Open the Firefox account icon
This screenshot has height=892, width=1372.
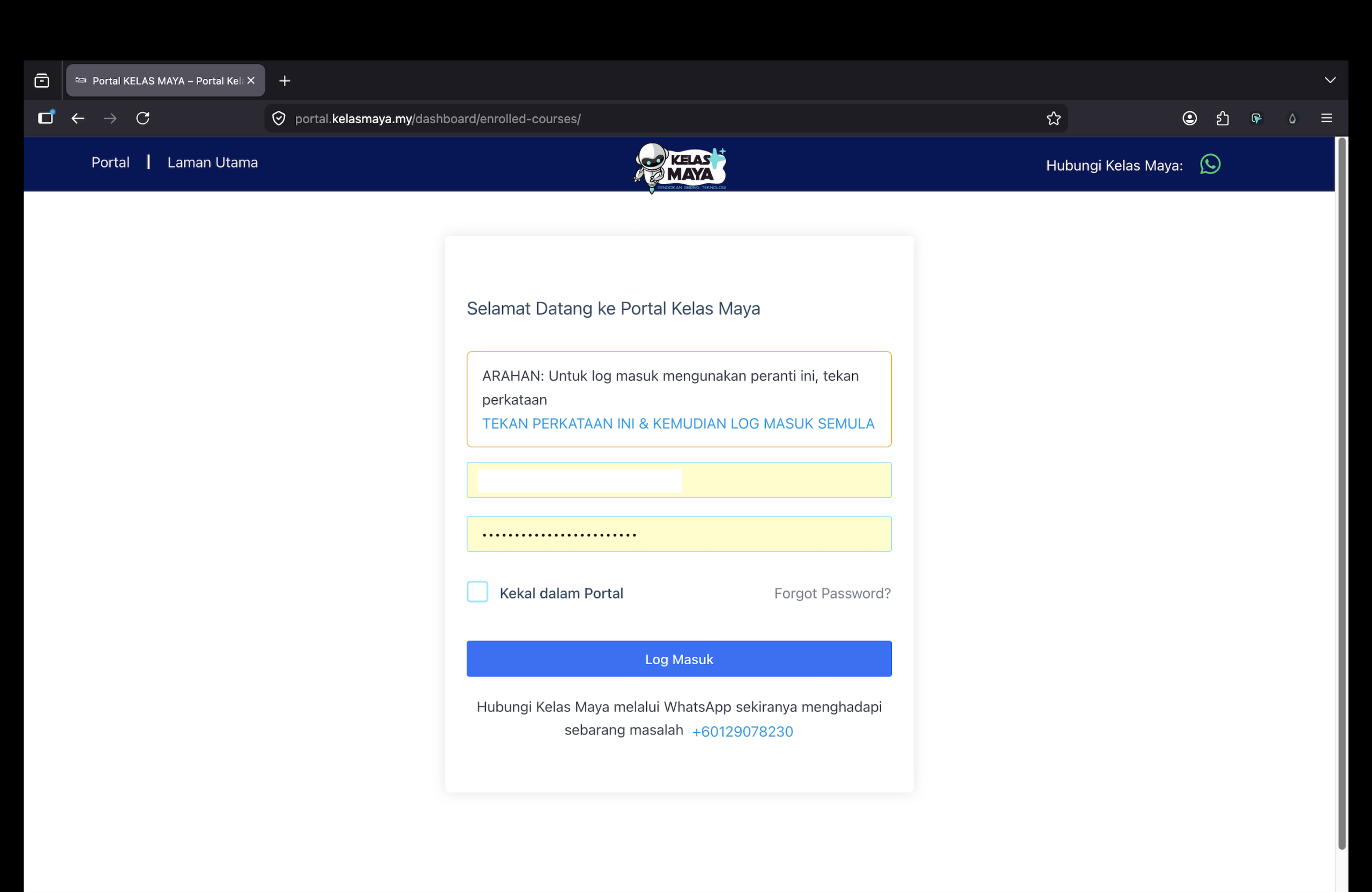(x=1189, y=118)
